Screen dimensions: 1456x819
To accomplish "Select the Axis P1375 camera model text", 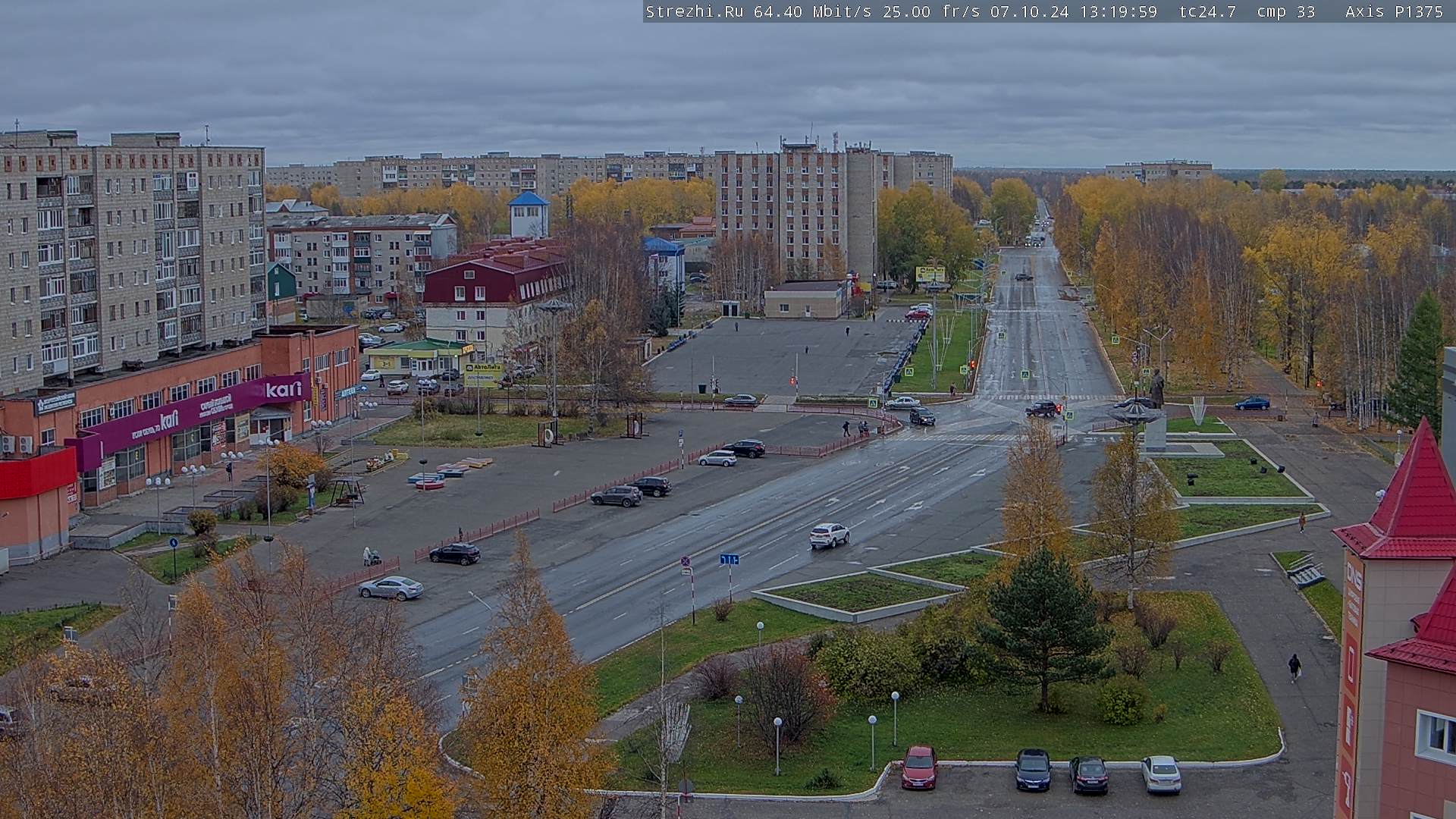I will [1394, 11].
